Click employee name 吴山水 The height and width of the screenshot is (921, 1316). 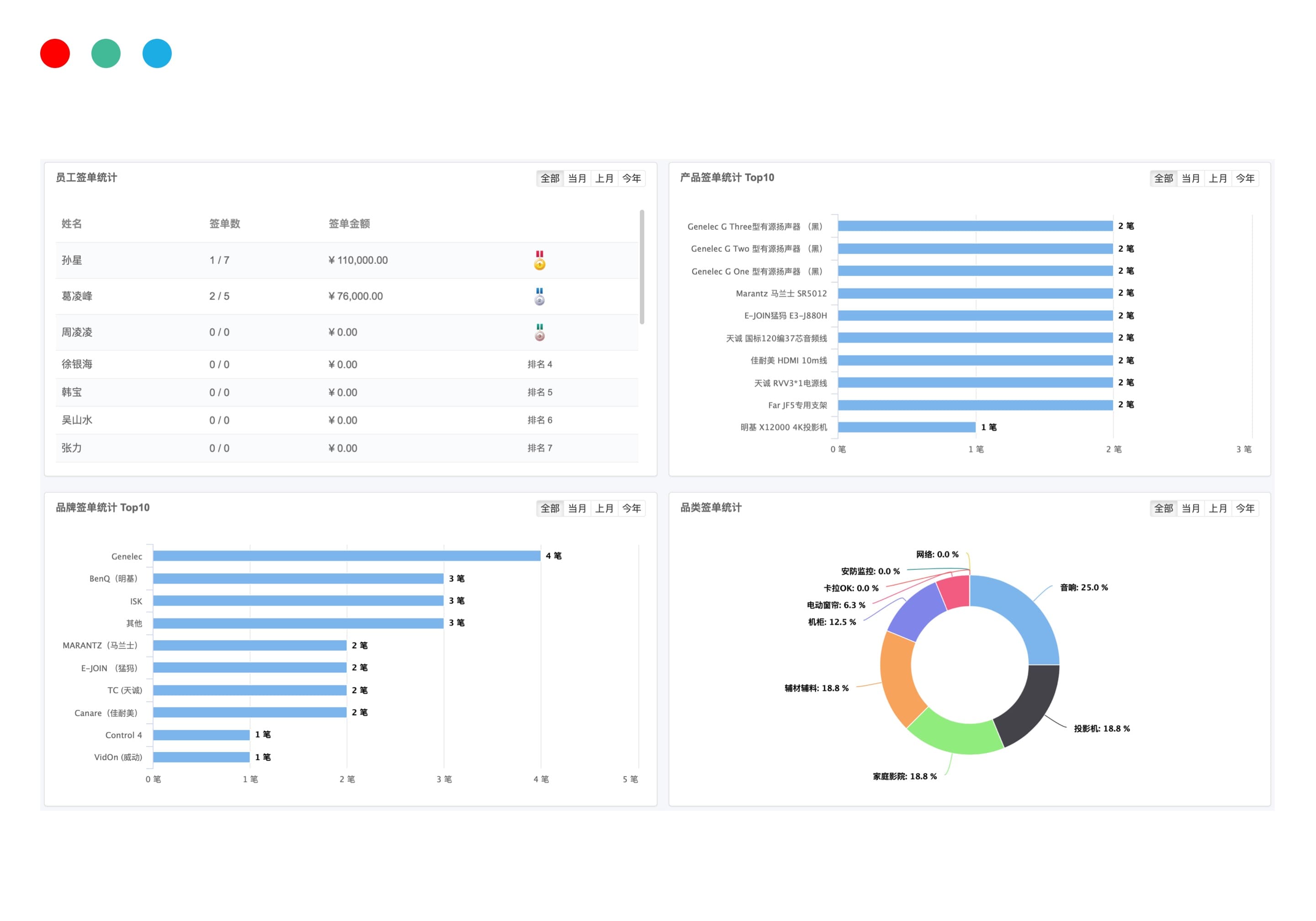77,420
